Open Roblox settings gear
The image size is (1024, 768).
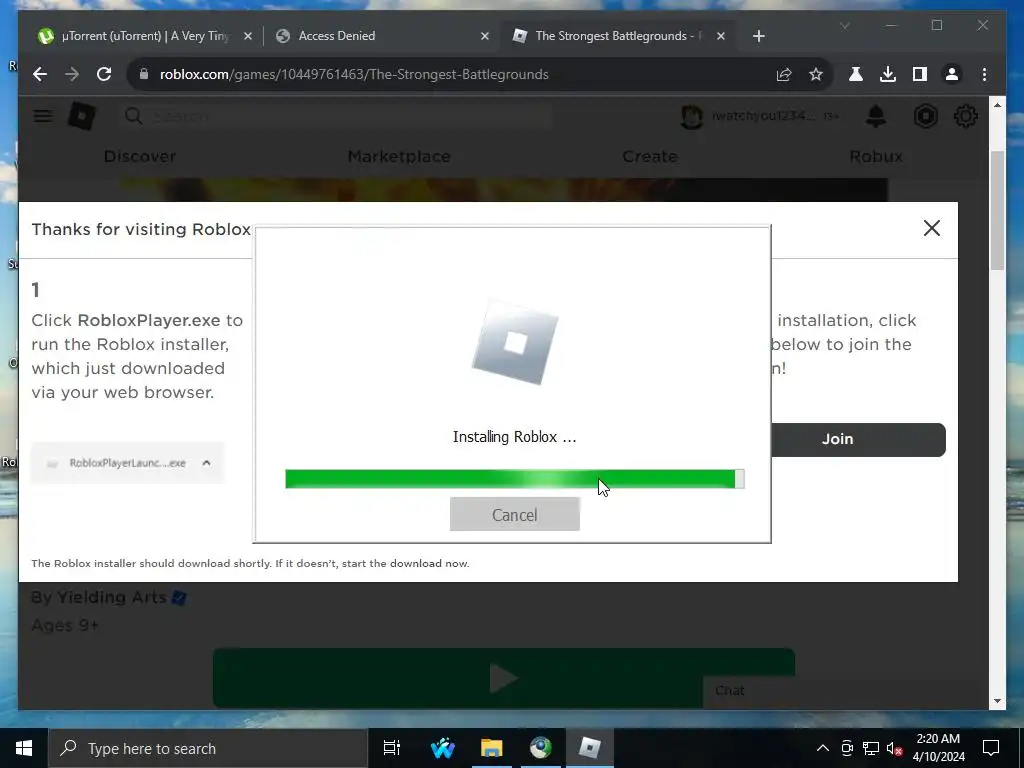coord(965,116)
